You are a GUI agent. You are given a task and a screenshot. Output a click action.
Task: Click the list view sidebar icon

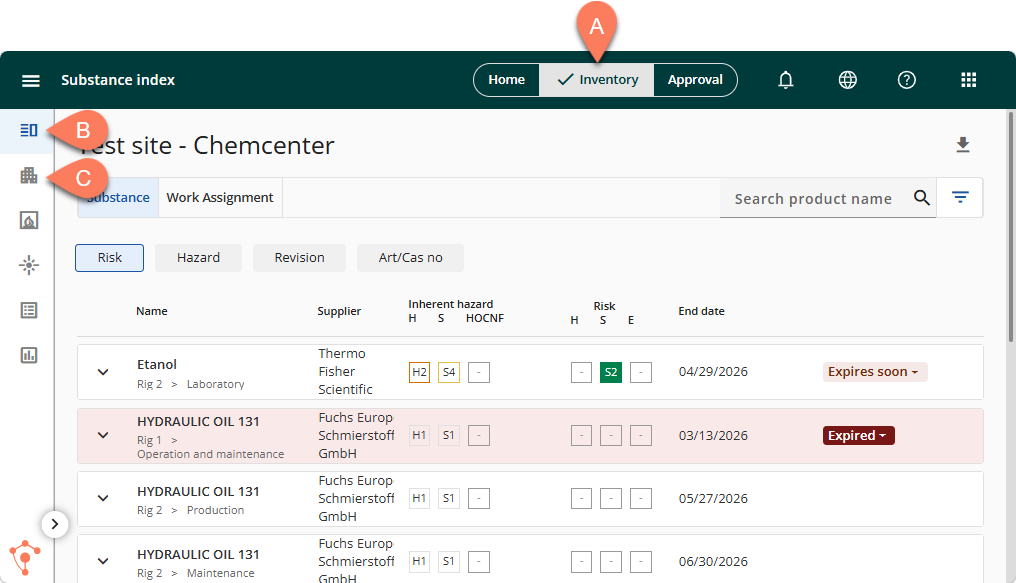click(x=29, y=310)
